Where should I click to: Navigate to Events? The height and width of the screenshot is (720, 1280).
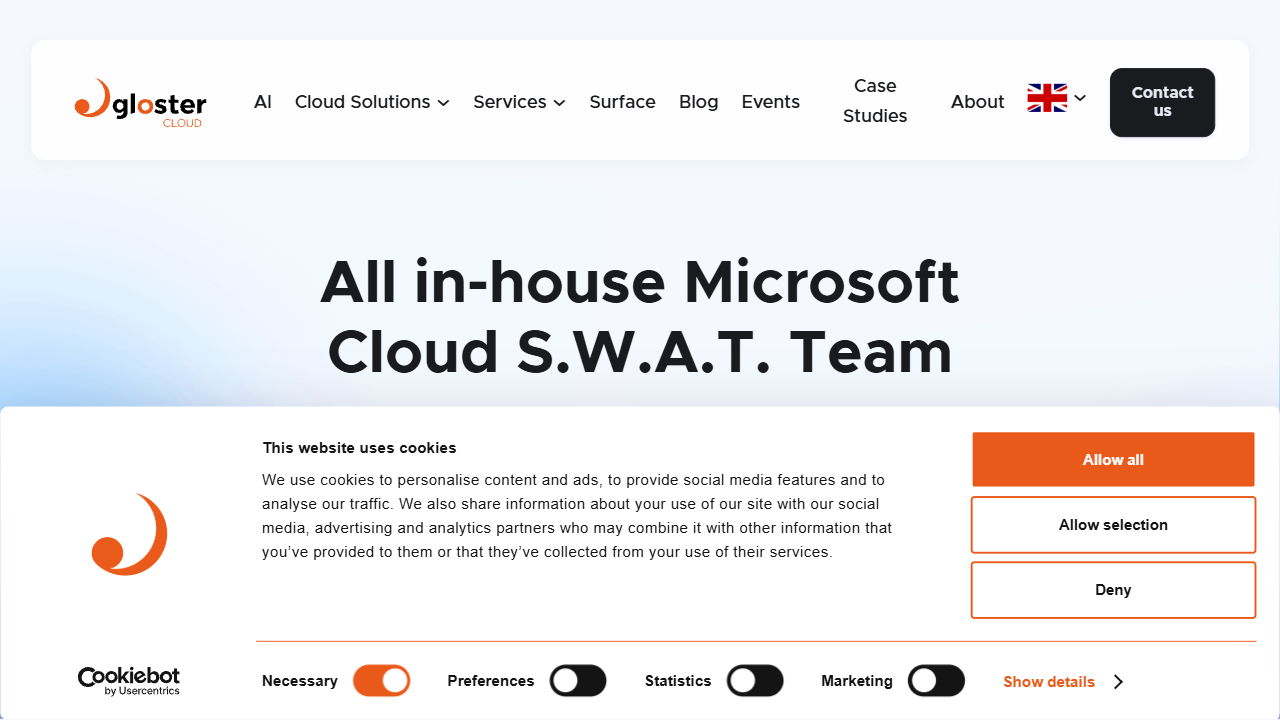(x=770, y=102)
